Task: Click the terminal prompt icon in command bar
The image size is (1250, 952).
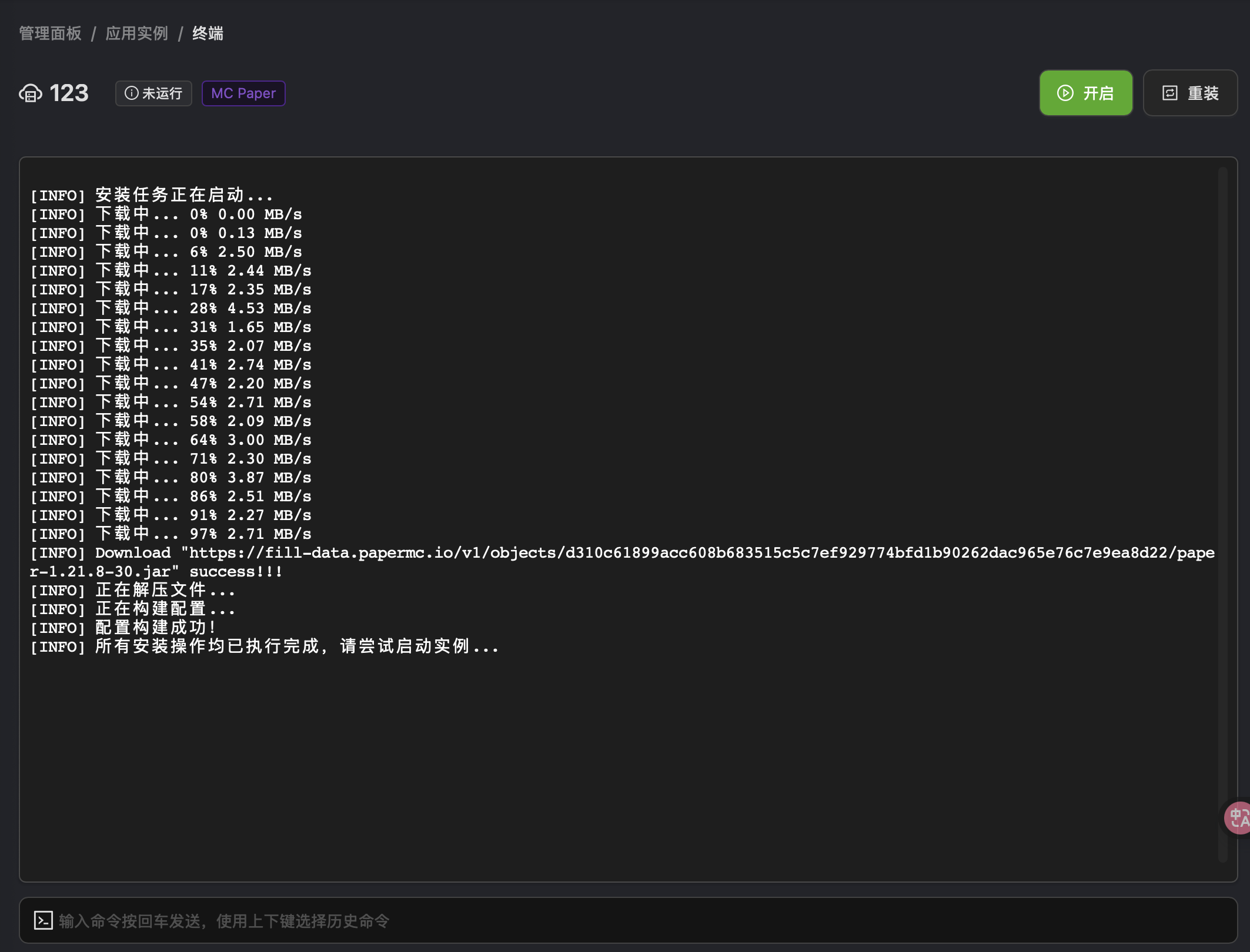Action: [x=43, y=920]
